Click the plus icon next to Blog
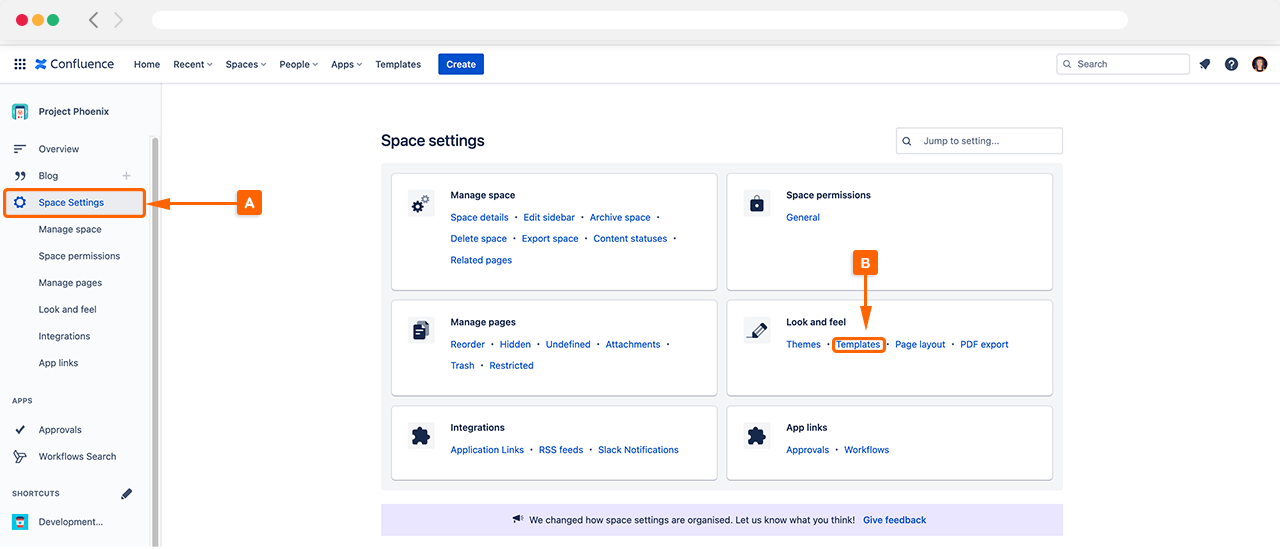The image size is (1280, 549). pyautogui.click(x=126, y=176)
